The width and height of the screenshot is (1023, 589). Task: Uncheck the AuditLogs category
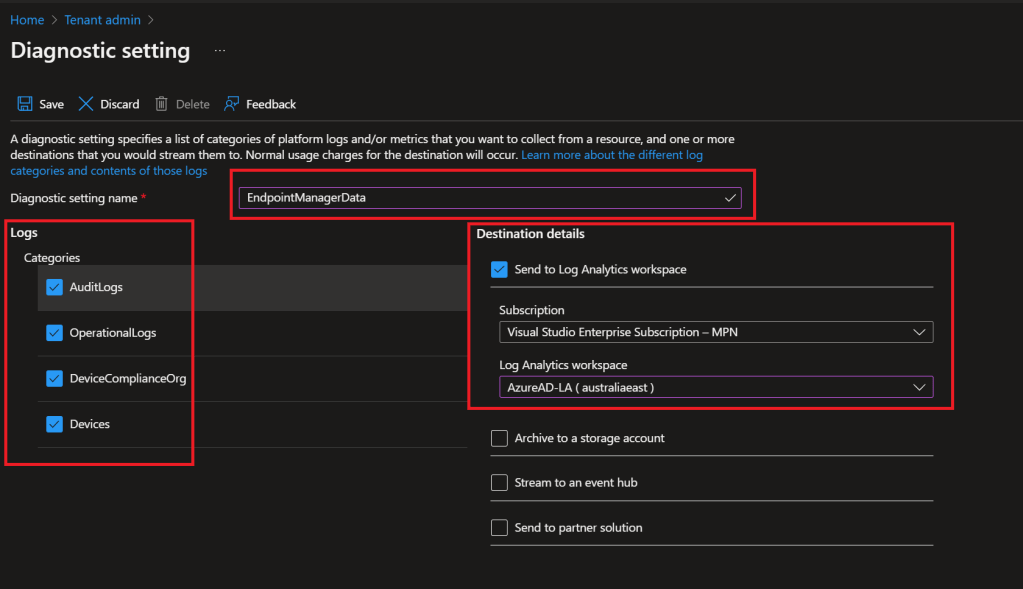tap(55, 287)
